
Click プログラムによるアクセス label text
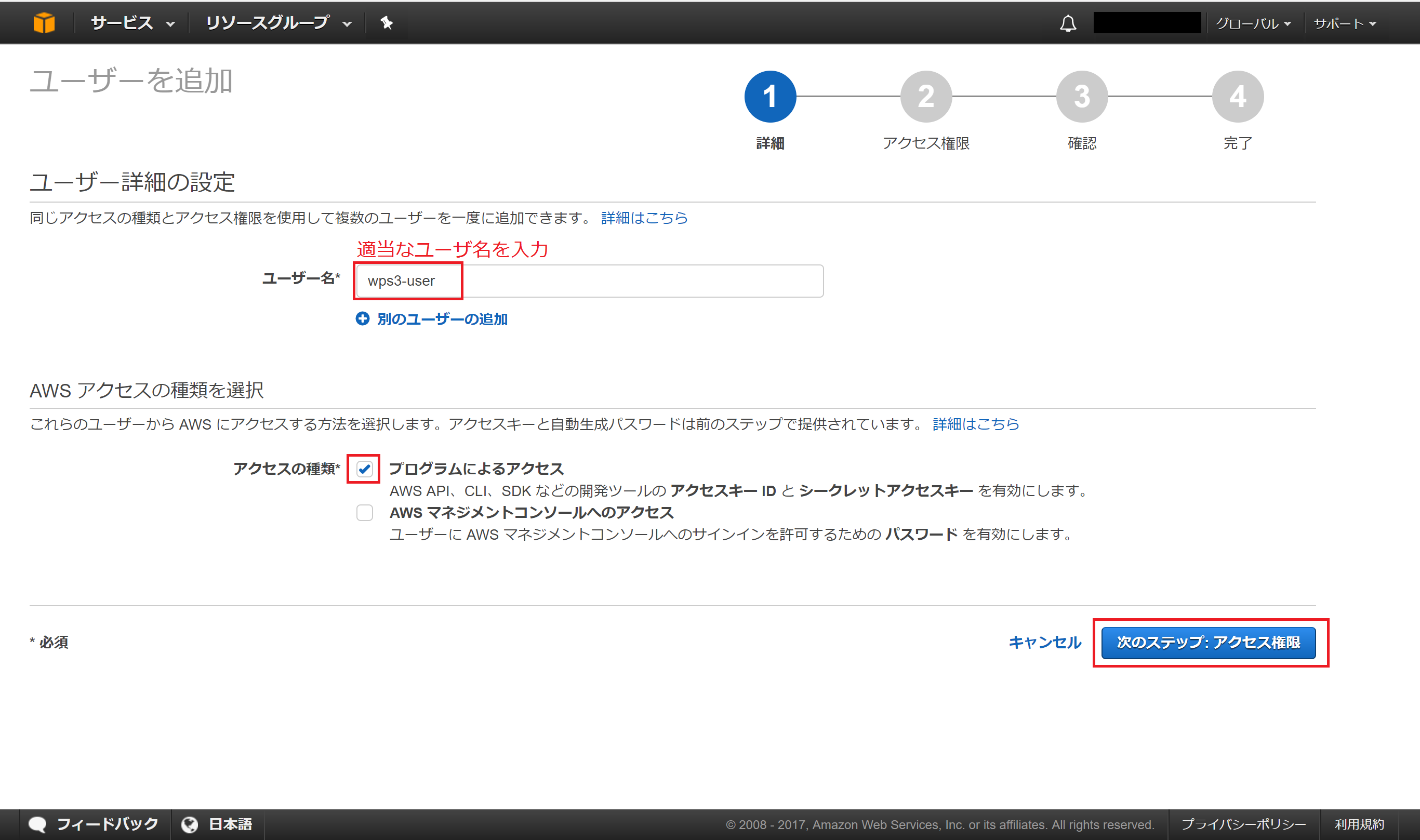[x=476, y=469]
